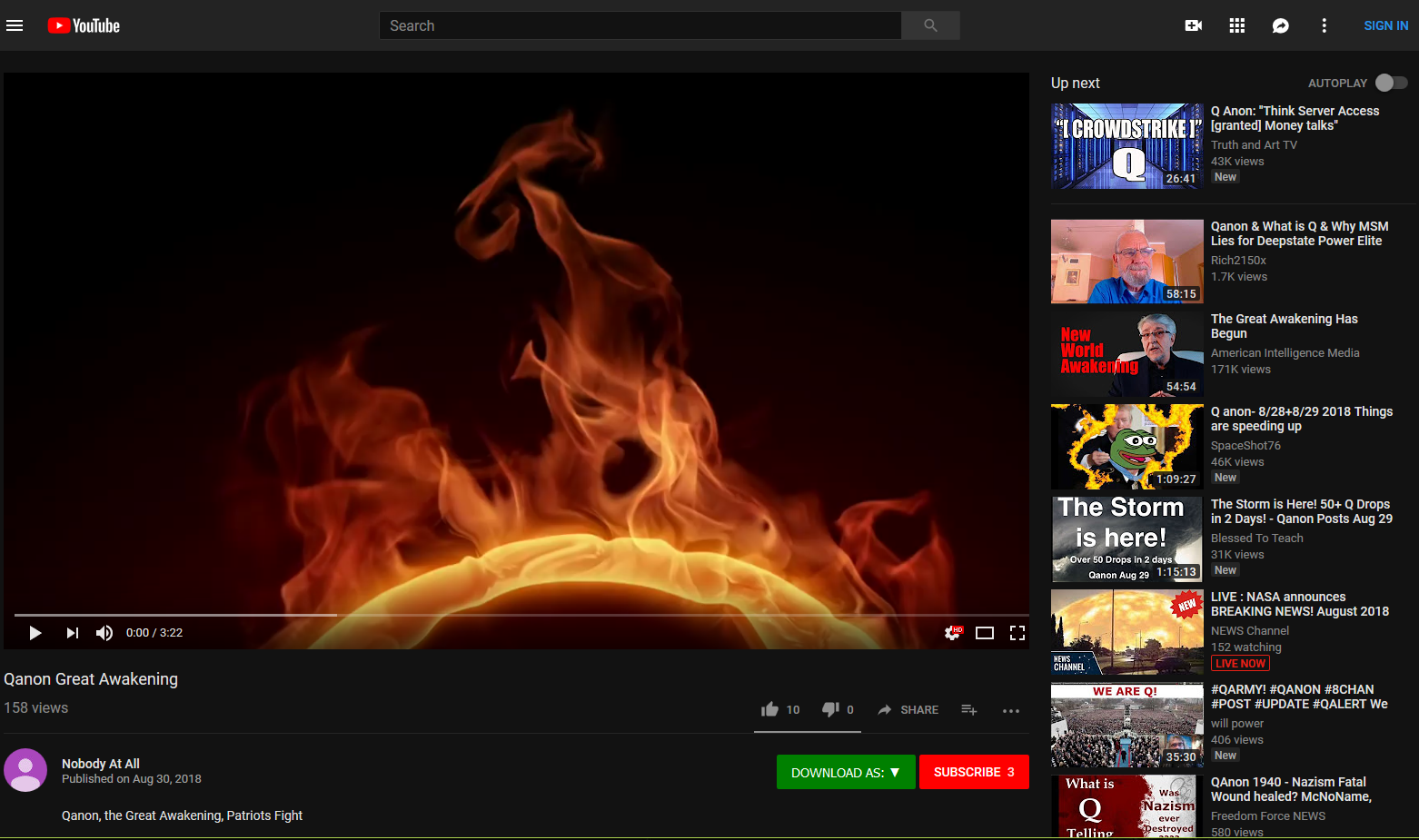Click American Intelligence Media channel name
The width and height of the screenshot is (1419, 840).
point(1285,353)
